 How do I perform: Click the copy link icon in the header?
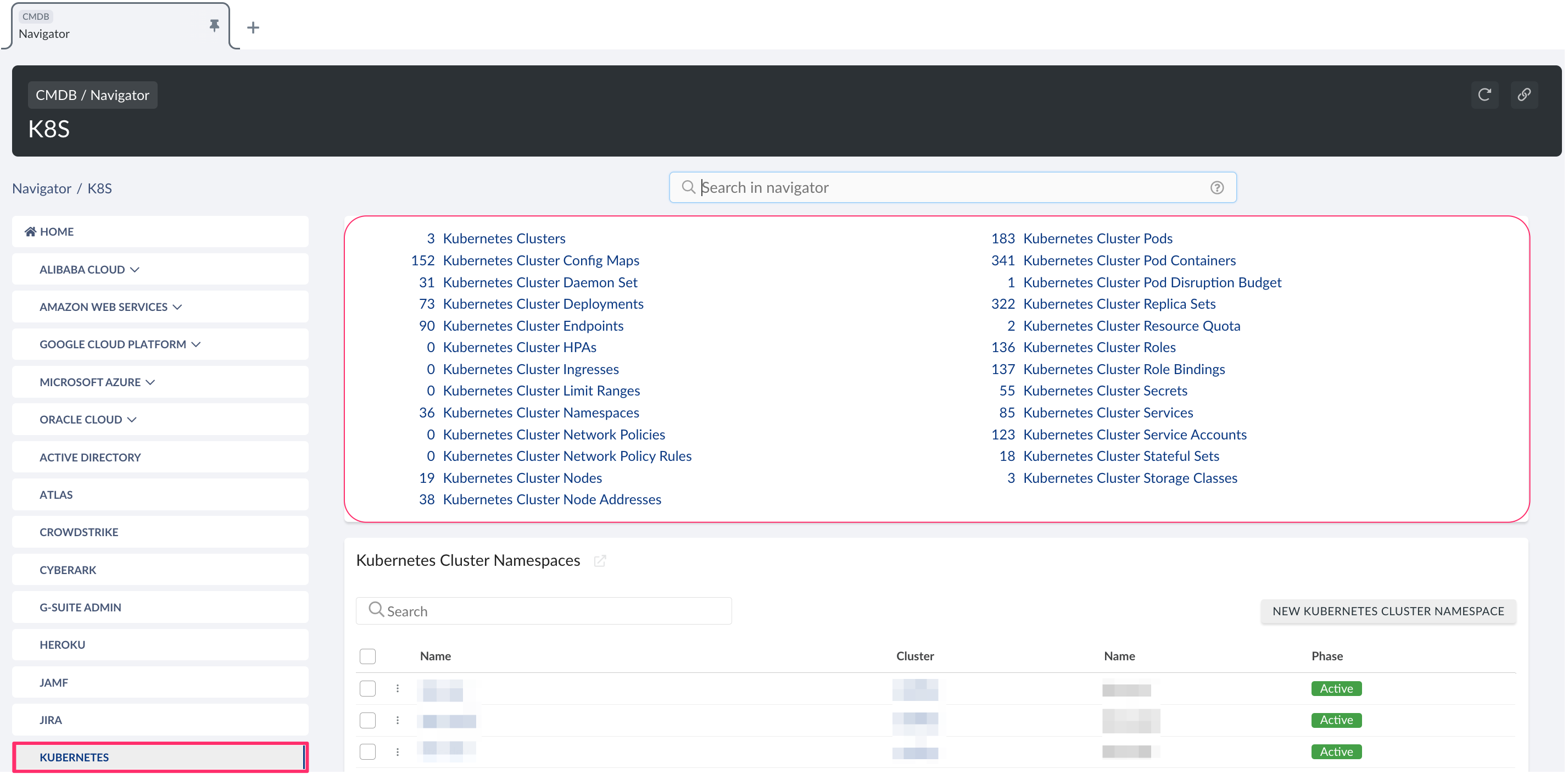tap(1525, 95)
